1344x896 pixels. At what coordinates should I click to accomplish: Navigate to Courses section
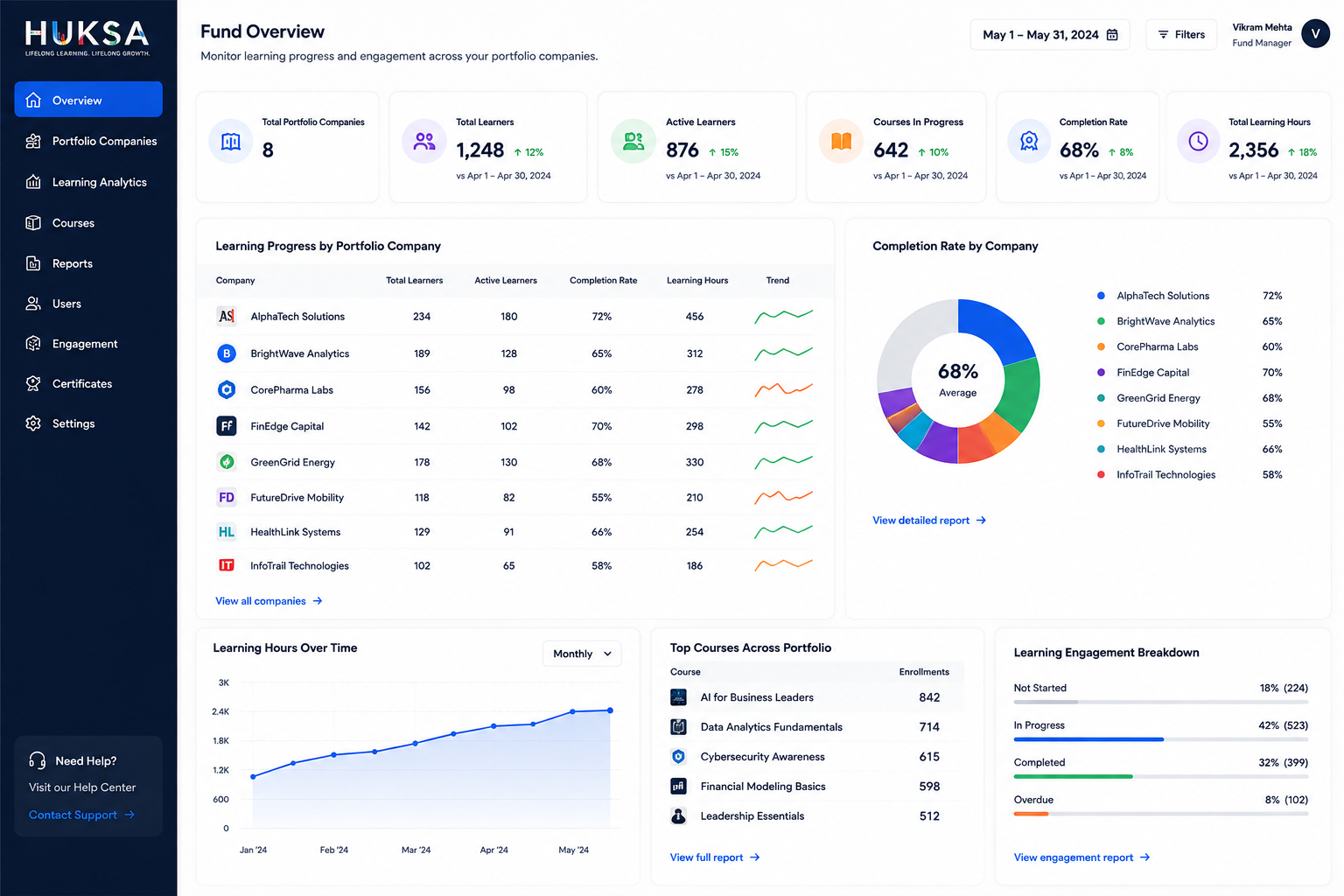point(88,223)
